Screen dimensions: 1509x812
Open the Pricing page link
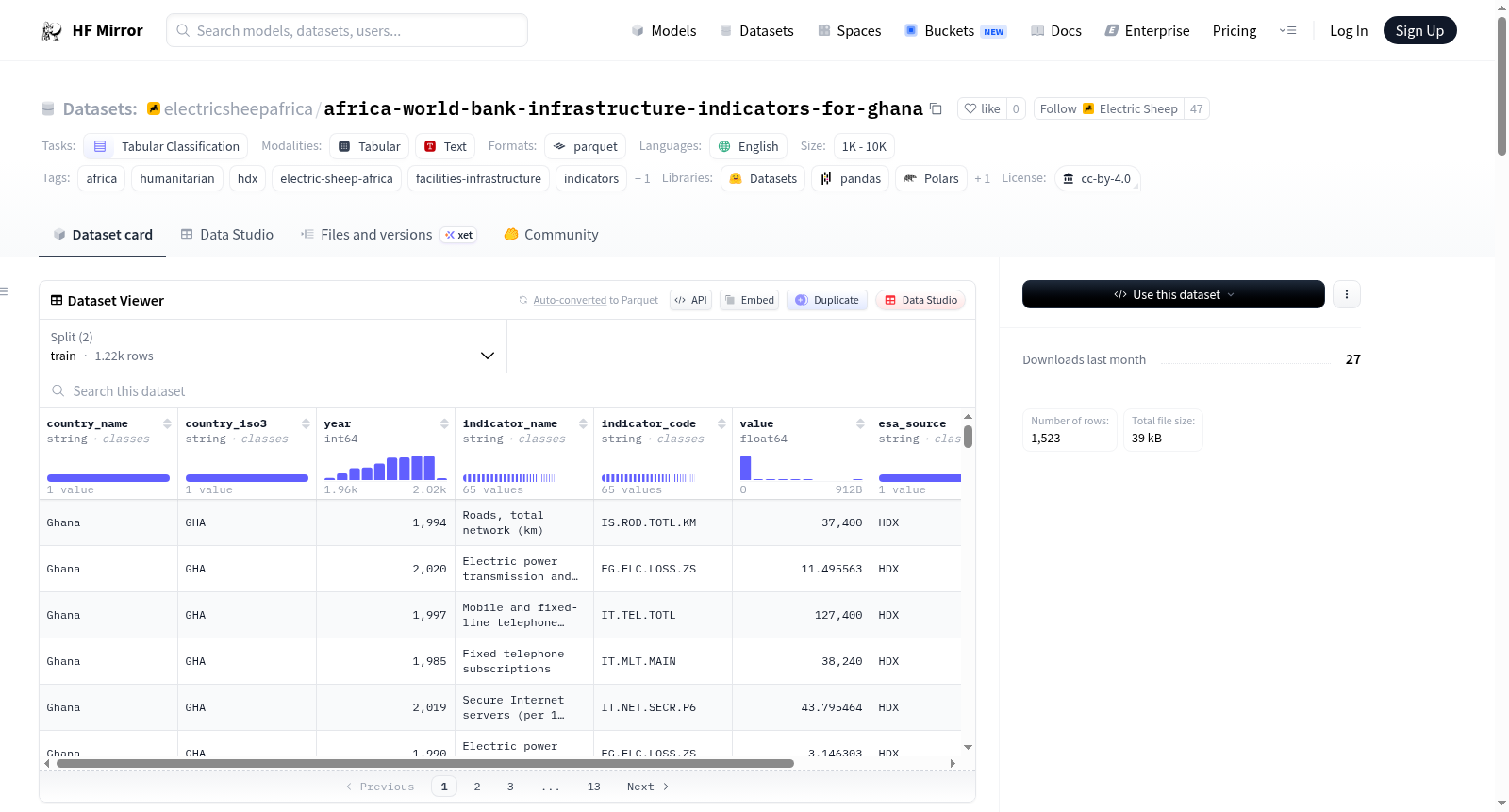point(1234,31)
